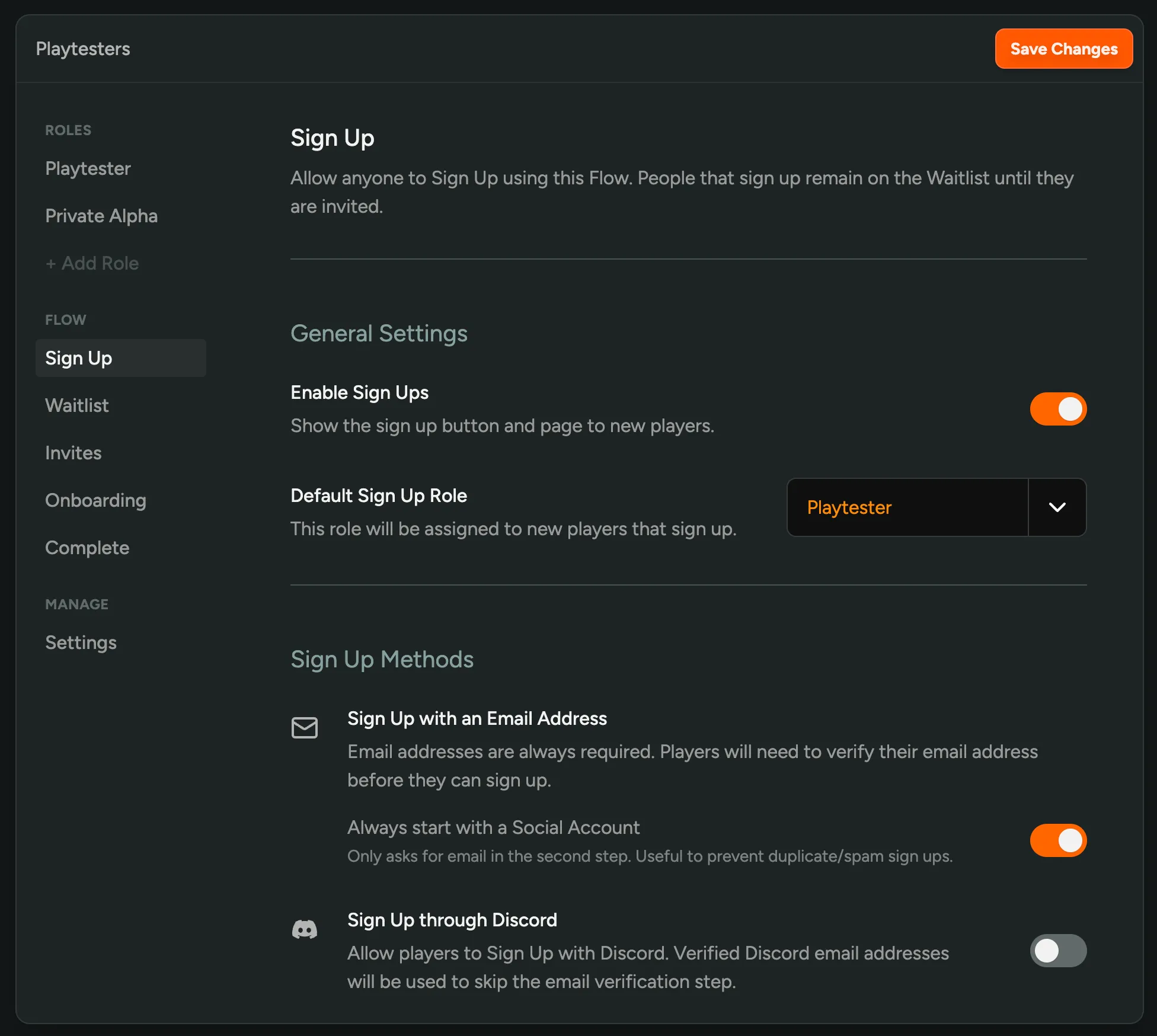The height and width of the screenshot is (1036, 1157).
Task: Select the Playtester role in sidebar
Action: point(88,168)
